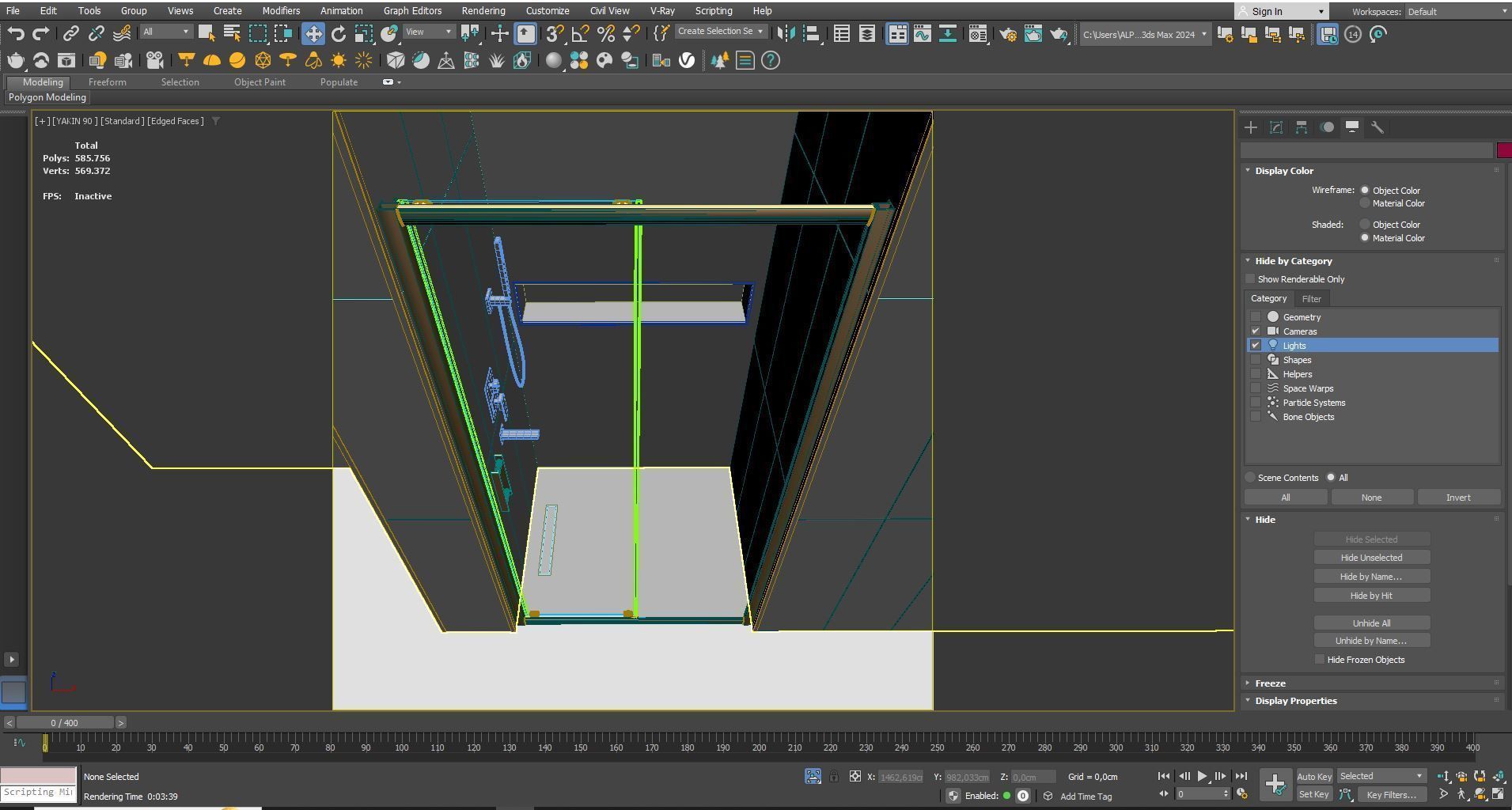1512x810 pixels.
Task: Click the object color swatch
Action: click(1503, 150)
